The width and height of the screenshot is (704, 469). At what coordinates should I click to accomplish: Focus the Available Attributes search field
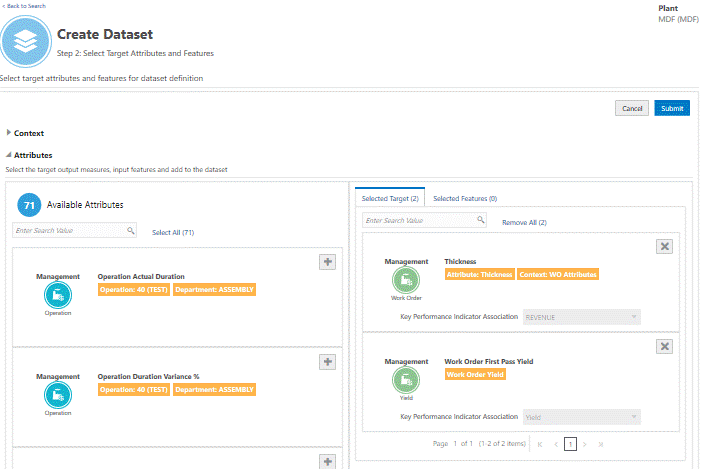click(x=68, y=230)
